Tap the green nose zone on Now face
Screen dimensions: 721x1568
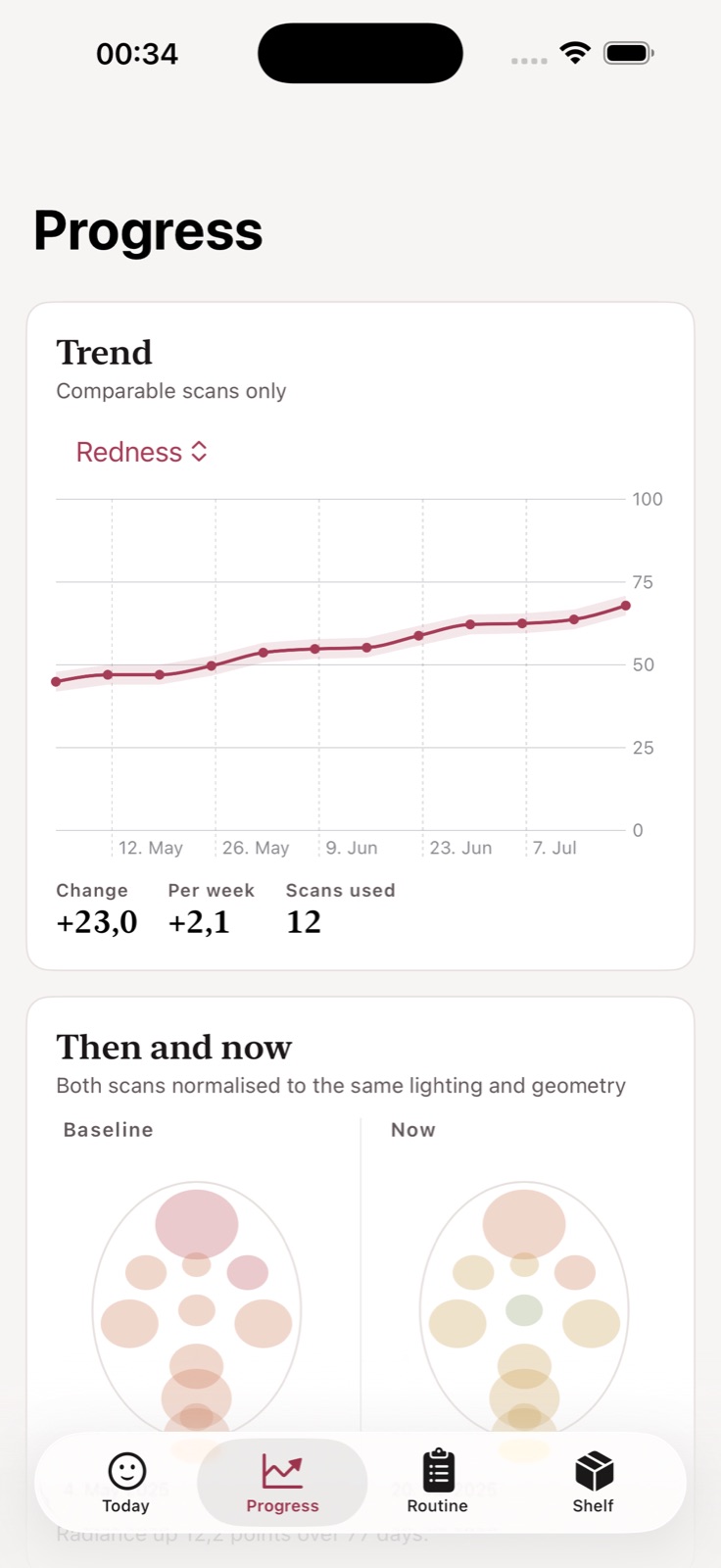pos(524,1309)
